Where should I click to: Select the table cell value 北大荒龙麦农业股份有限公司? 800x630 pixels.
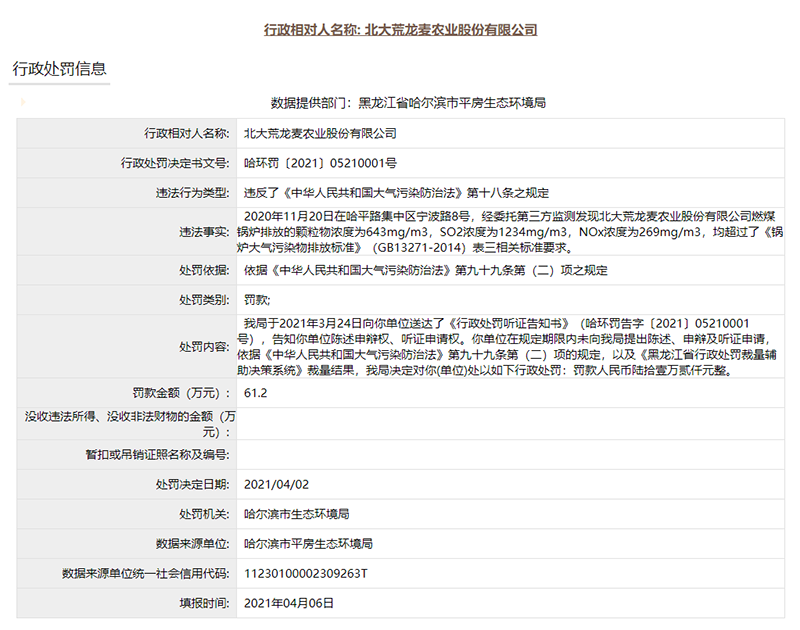tap(320, 134)
